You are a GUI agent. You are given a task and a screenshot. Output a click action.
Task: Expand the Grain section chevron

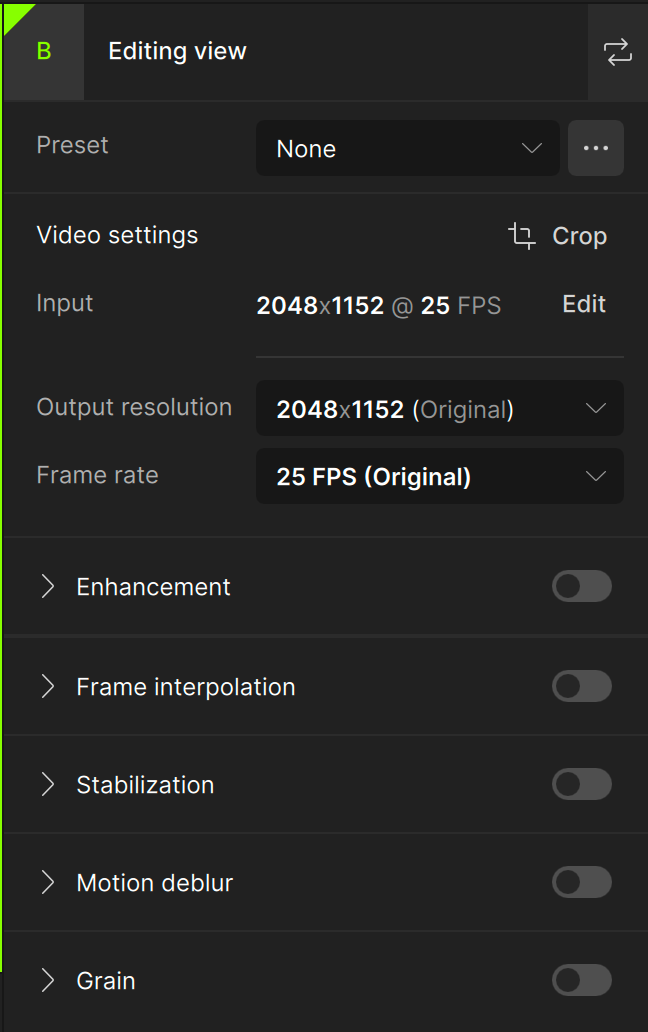(x=47, y=980)
